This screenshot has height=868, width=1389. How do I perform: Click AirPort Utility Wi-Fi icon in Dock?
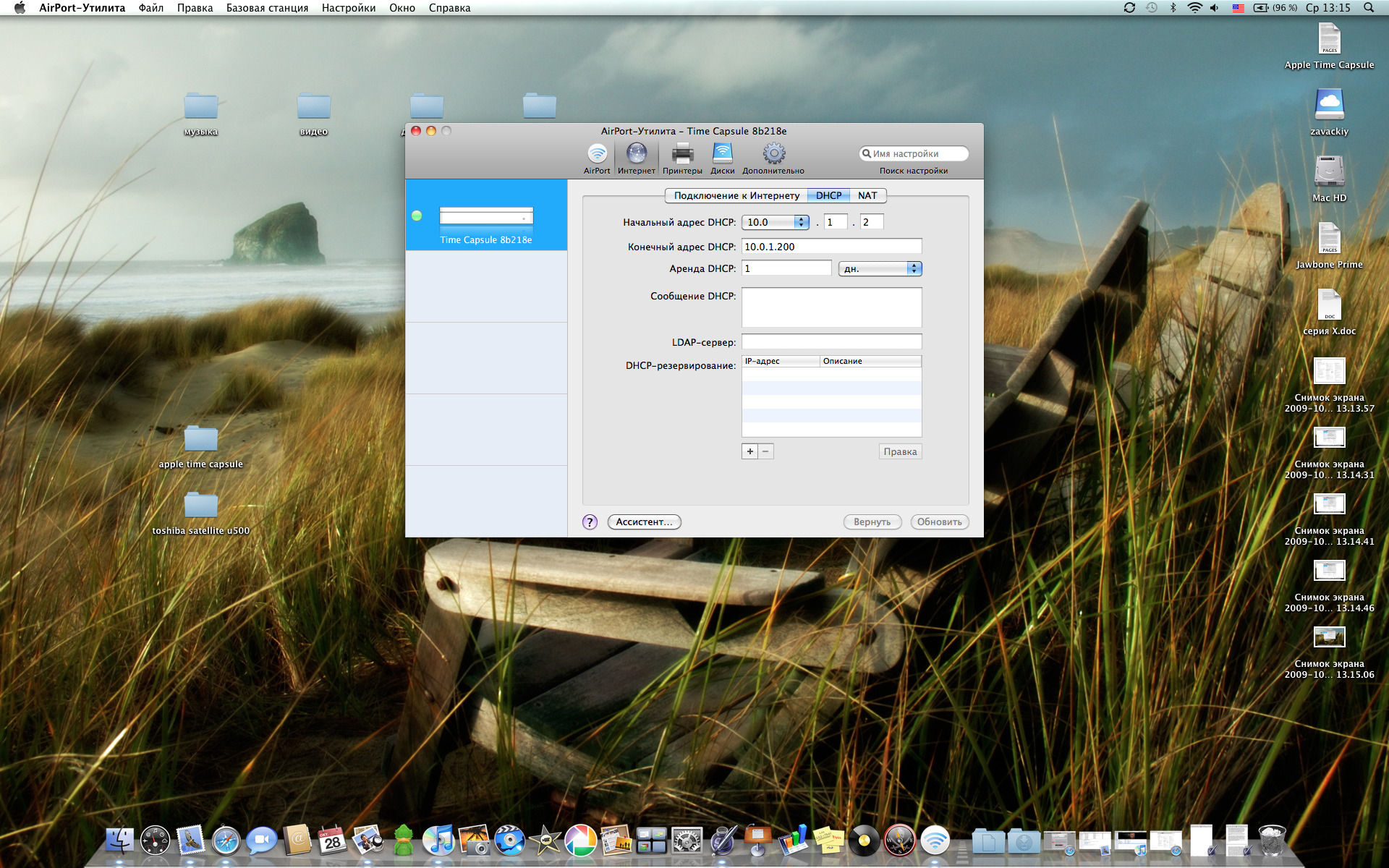pos(935,841)
